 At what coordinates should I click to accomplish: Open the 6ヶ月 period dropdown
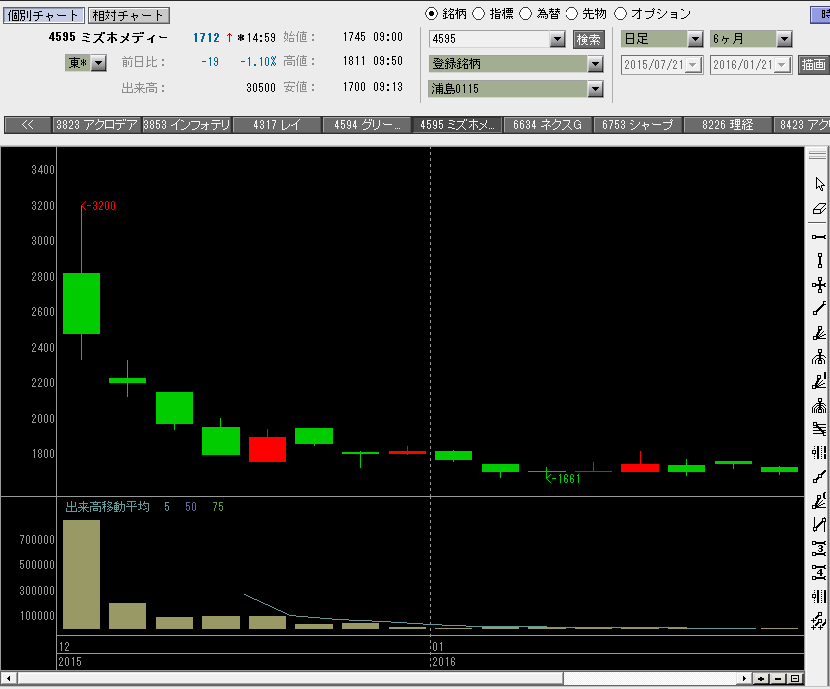pos(784,39)
